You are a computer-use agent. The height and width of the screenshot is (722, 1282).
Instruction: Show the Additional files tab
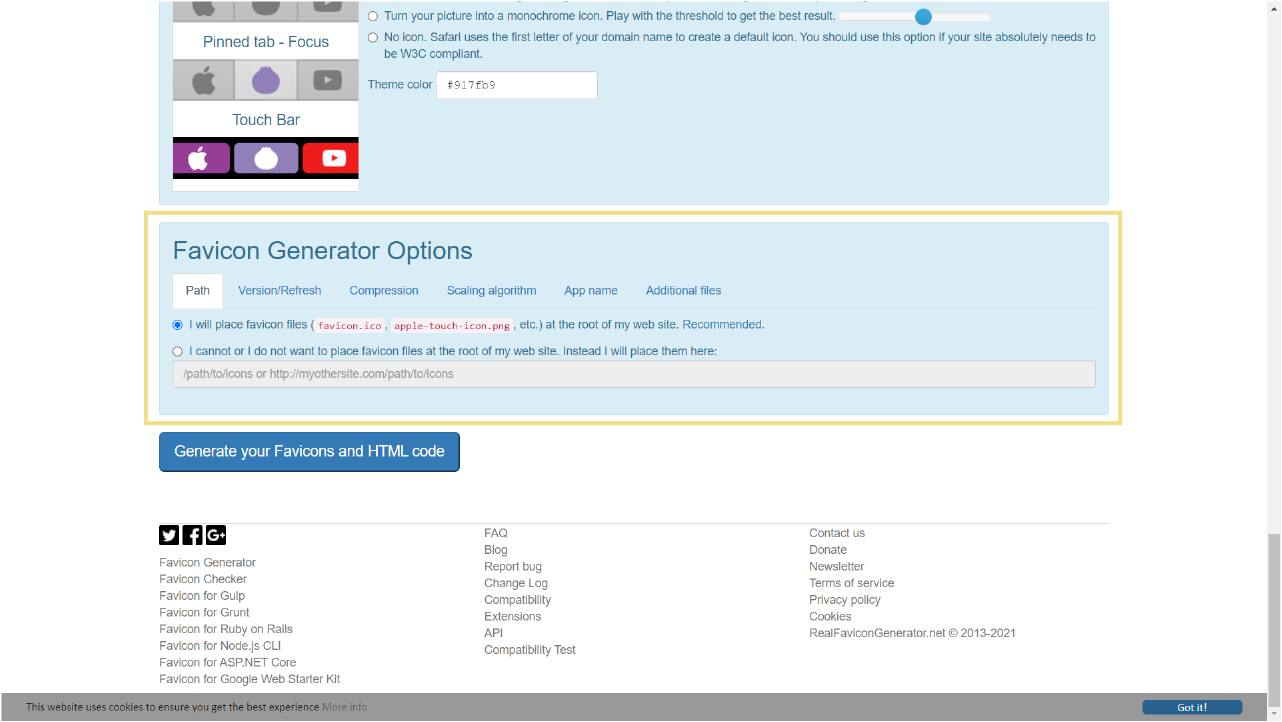683,291
